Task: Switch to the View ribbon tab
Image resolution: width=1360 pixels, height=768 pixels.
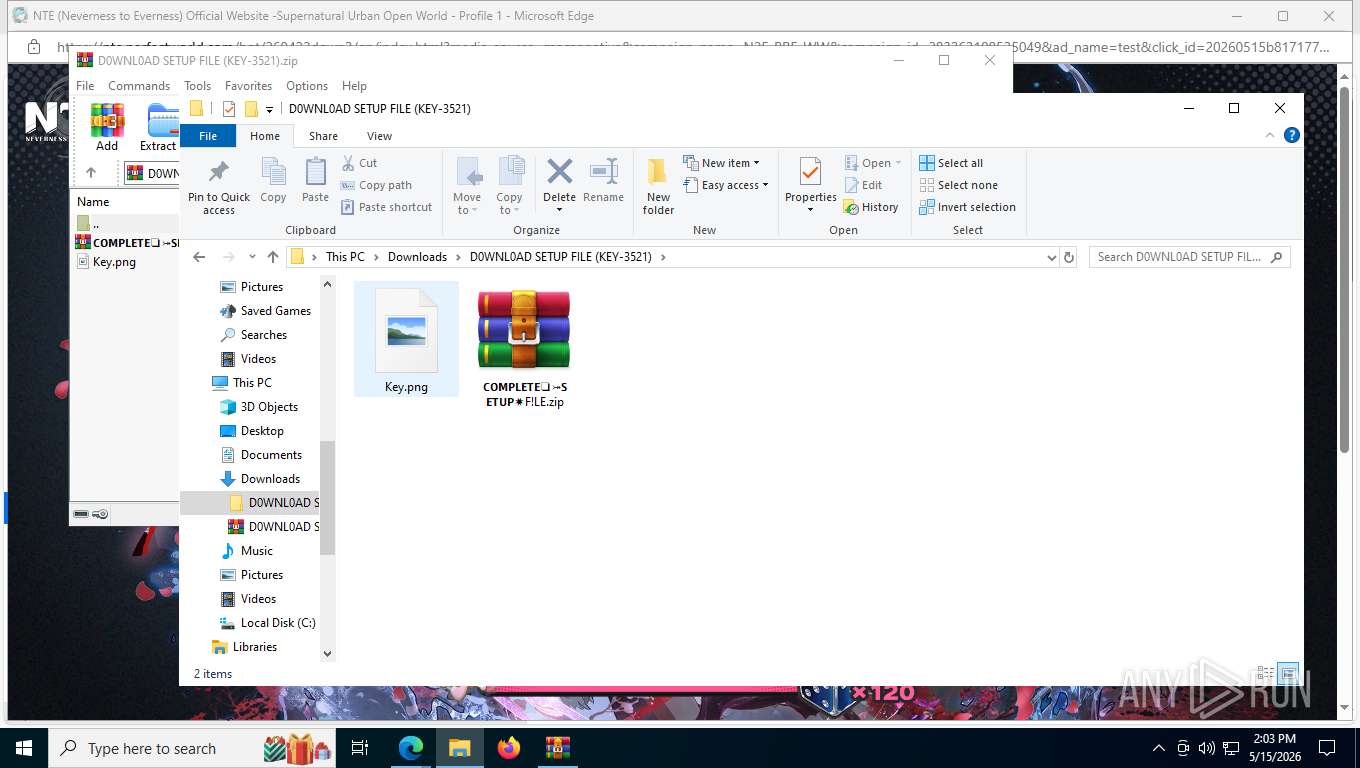Action: click(379, 136)
